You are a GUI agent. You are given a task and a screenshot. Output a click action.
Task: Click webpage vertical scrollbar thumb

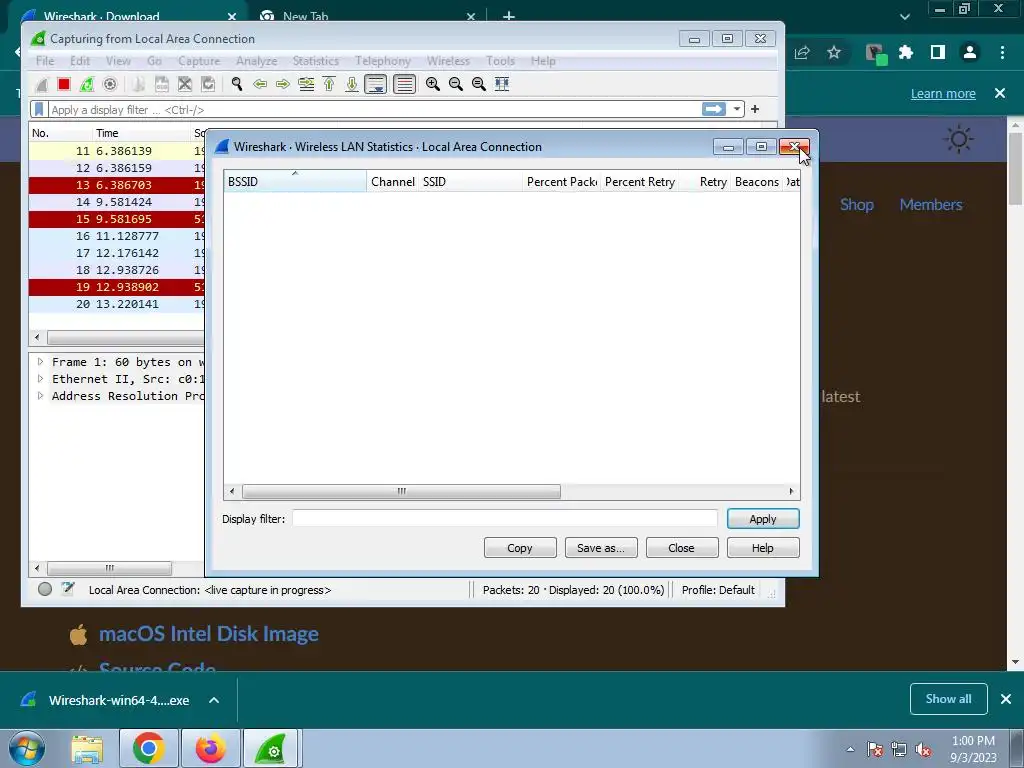point(1015,168)
